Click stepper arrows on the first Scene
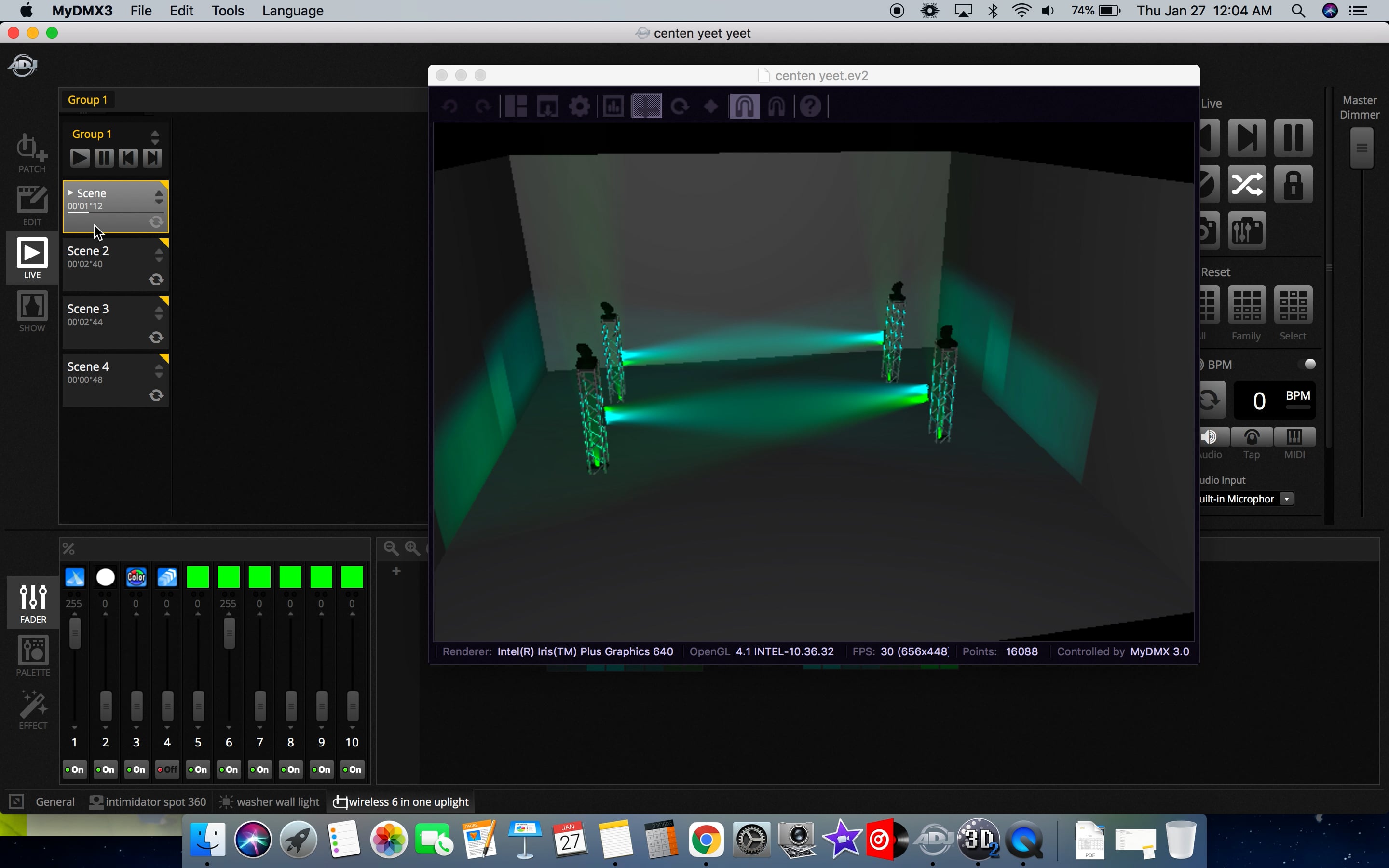 click(159, 197)
